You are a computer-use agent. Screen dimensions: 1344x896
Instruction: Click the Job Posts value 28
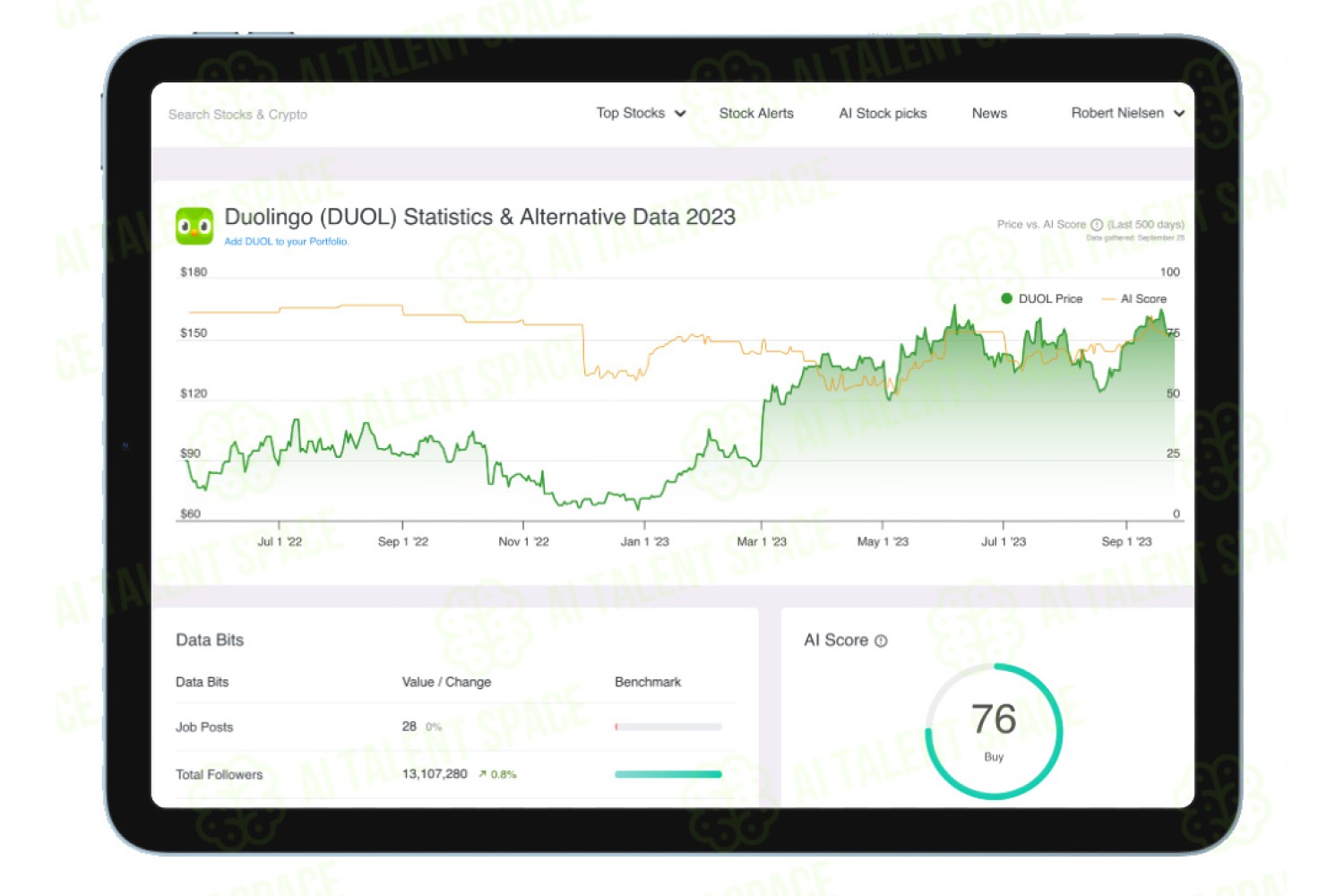tap(409, 726)
